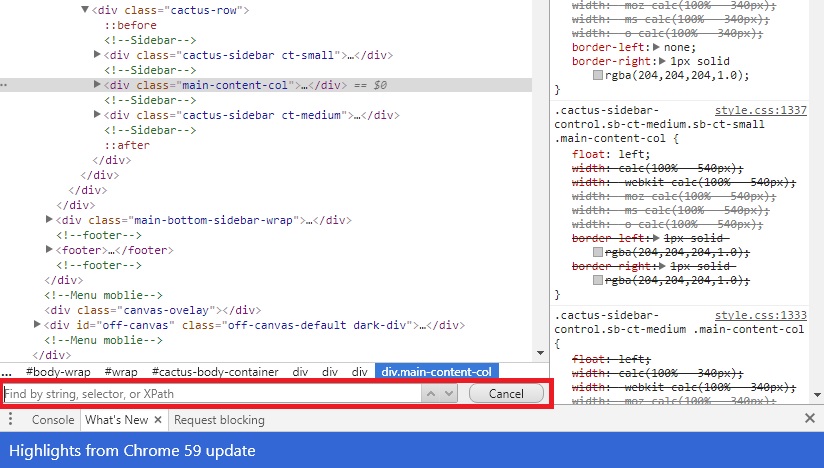Open style.css:1337 source link

[760, 110]
